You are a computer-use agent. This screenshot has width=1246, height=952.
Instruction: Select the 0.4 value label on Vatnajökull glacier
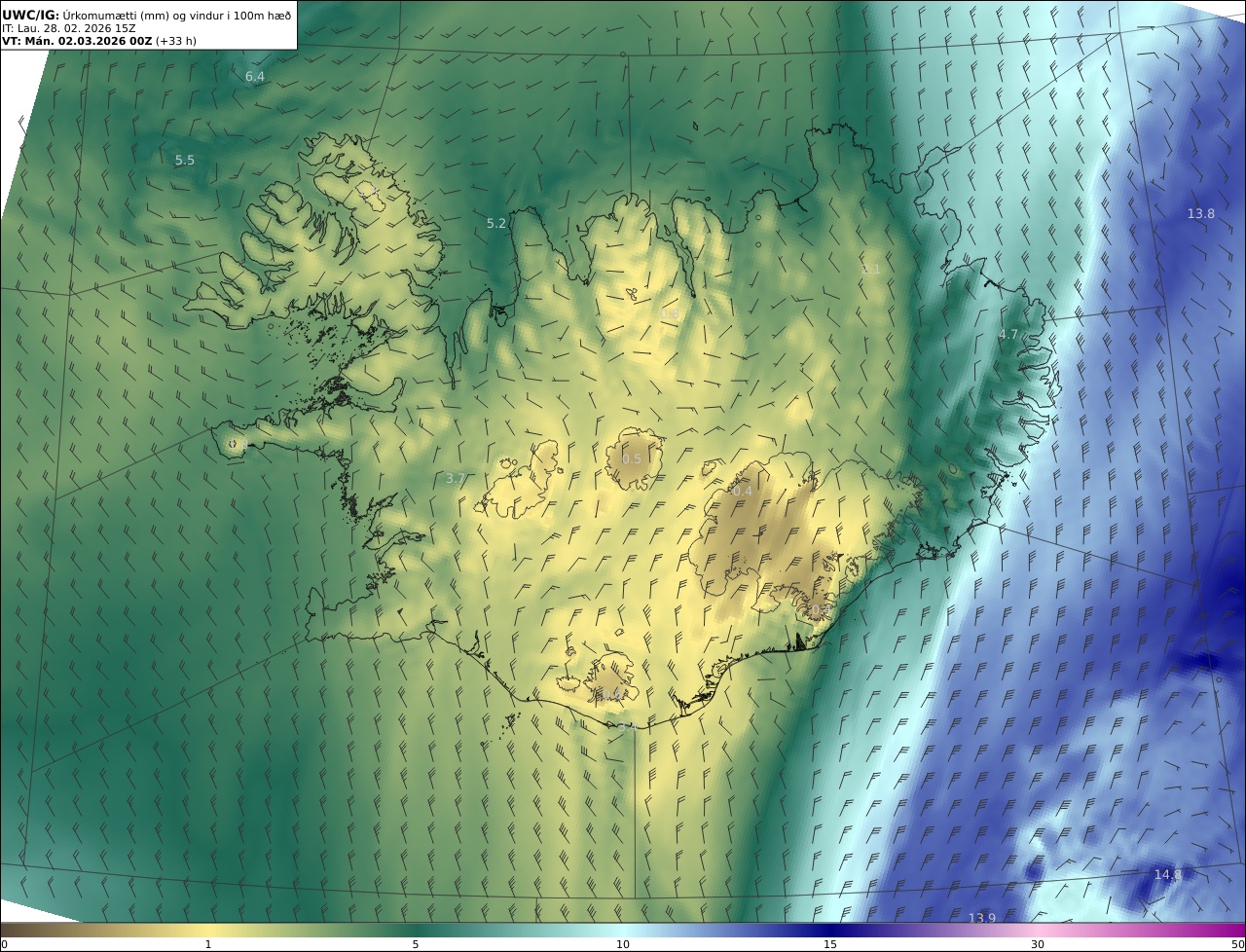742,492
